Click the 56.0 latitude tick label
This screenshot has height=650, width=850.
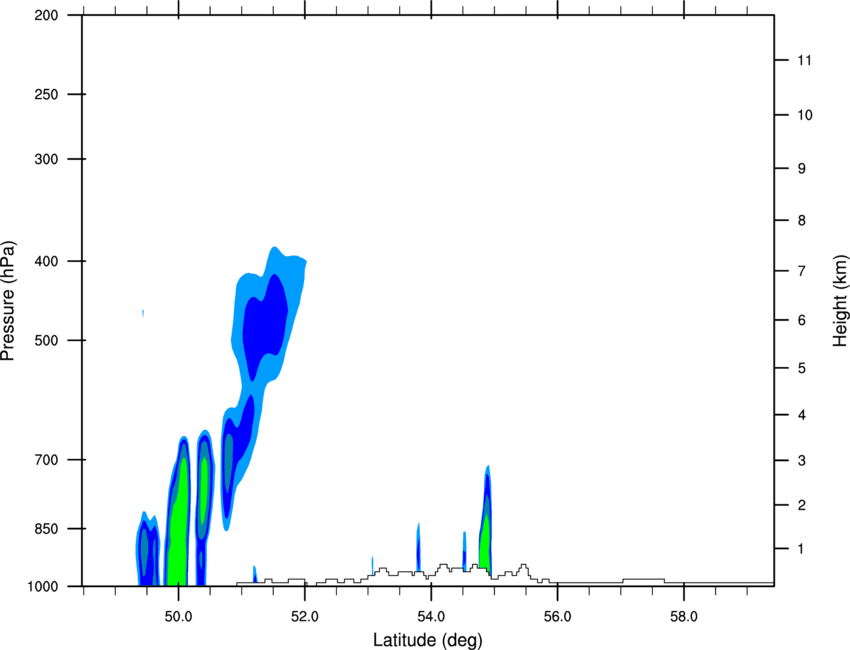pos(557,617)
